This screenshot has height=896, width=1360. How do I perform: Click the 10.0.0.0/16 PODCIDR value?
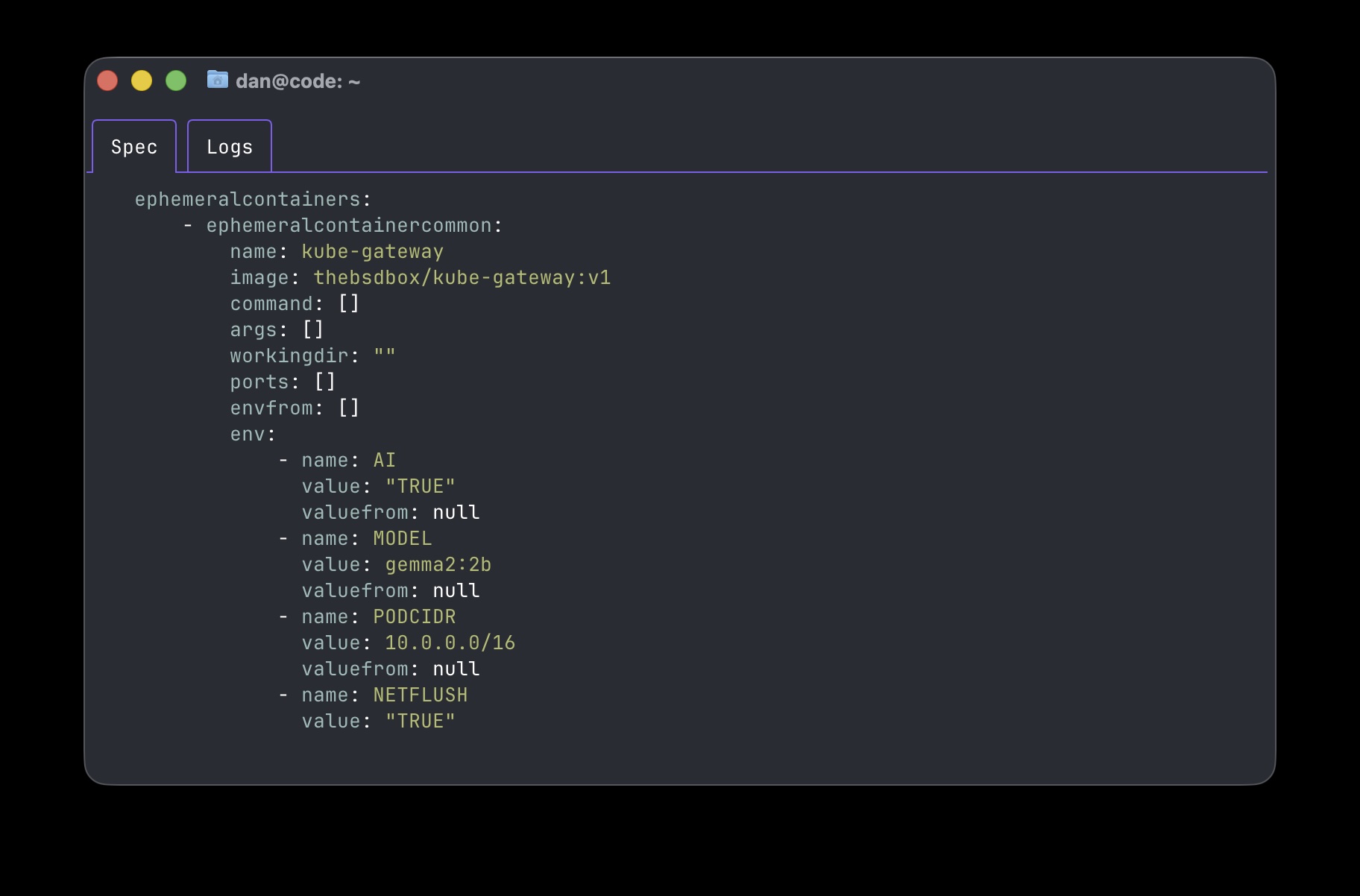point(450,643)
